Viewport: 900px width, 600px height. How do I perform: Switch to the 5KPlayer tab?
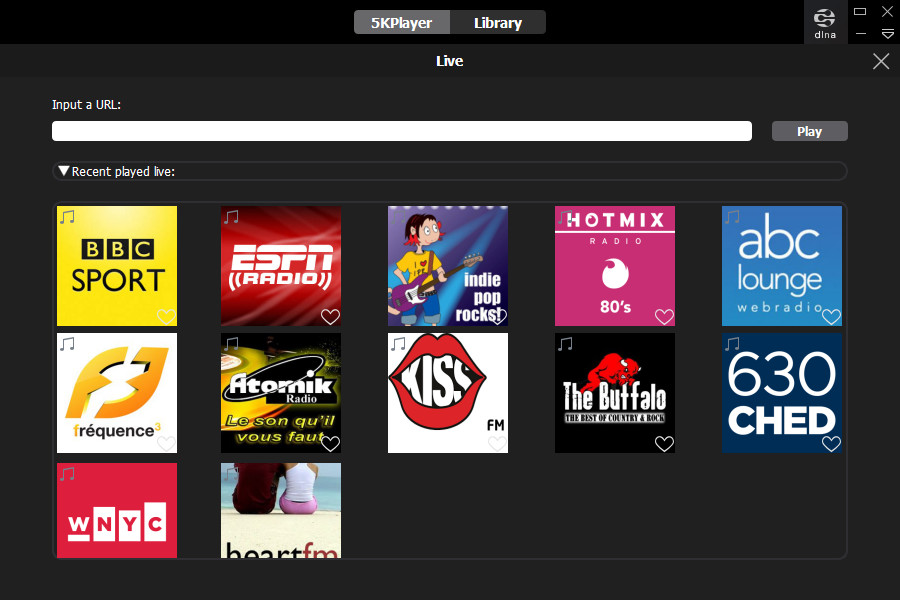pos(401,22)
